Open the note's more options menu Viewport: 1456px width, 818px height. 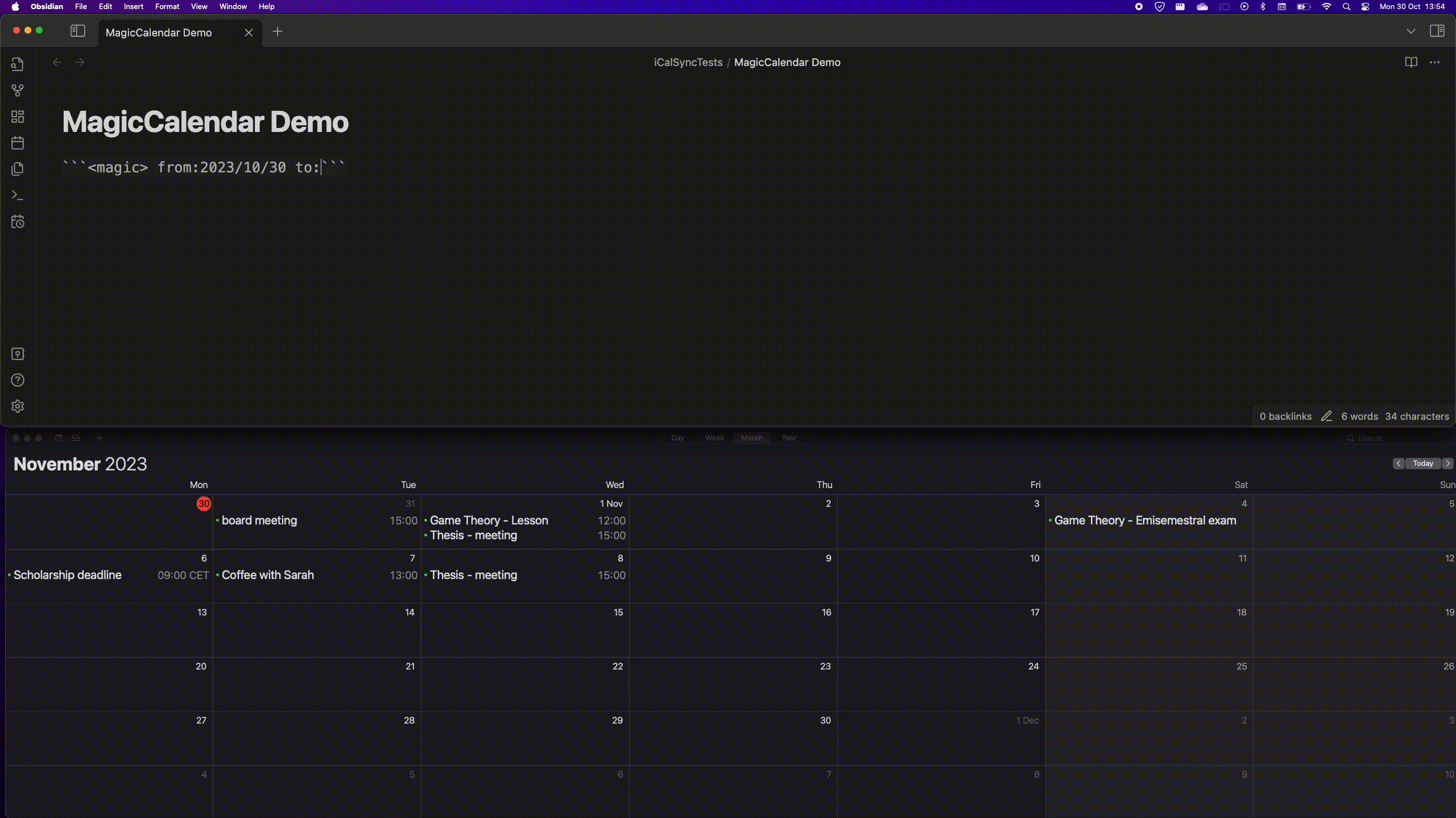(1435, 62)
